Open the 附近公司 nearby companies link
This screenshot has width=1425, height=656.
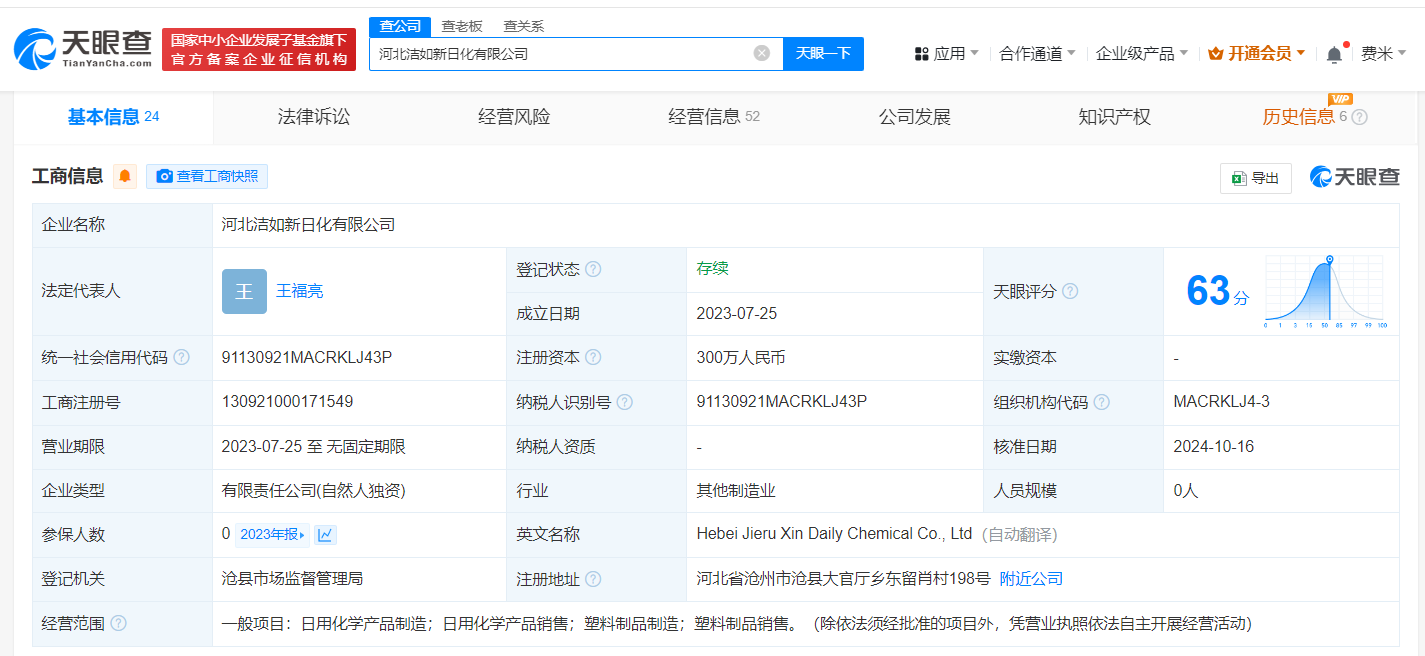[1031, 579]
